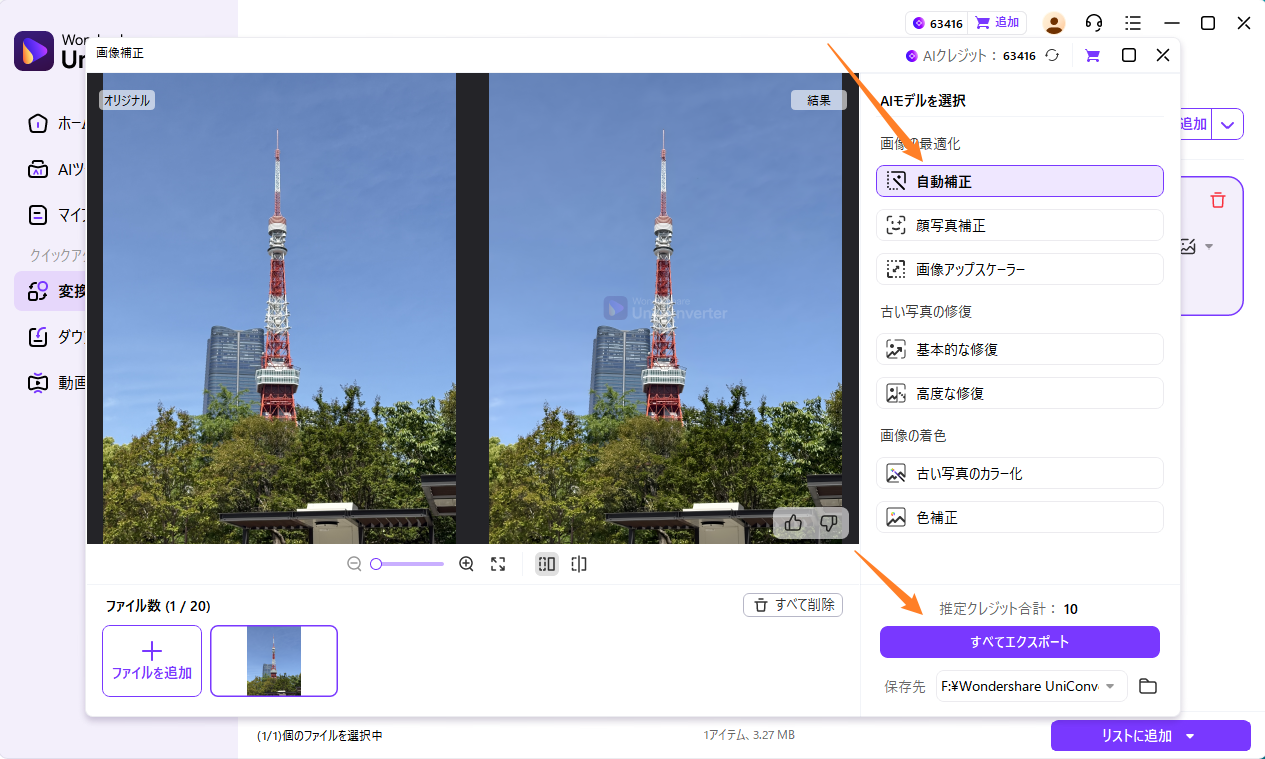Click the zoom out magnifier icon
This screenshot has height=759, width=1265.
[354, 564]
